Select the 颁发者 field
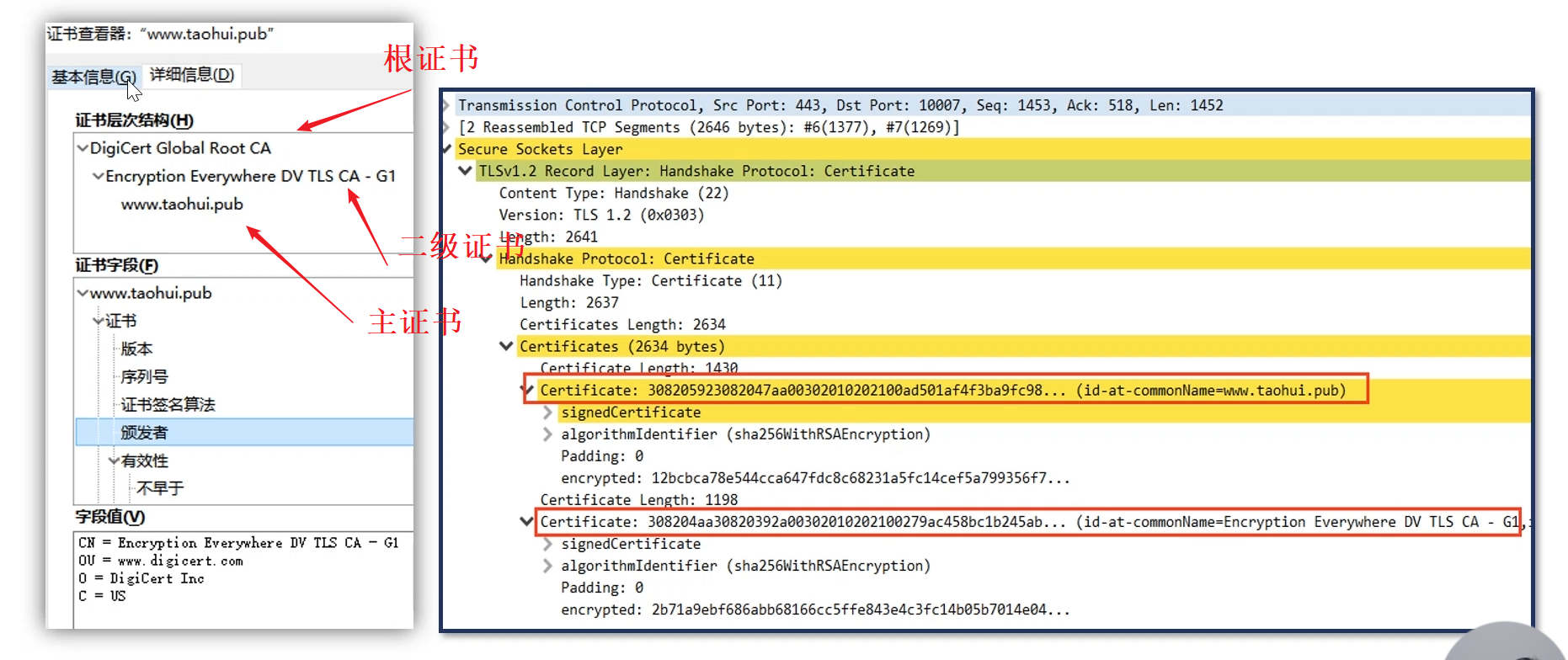This screenshot has height=660, width=1568. point(244,432)
